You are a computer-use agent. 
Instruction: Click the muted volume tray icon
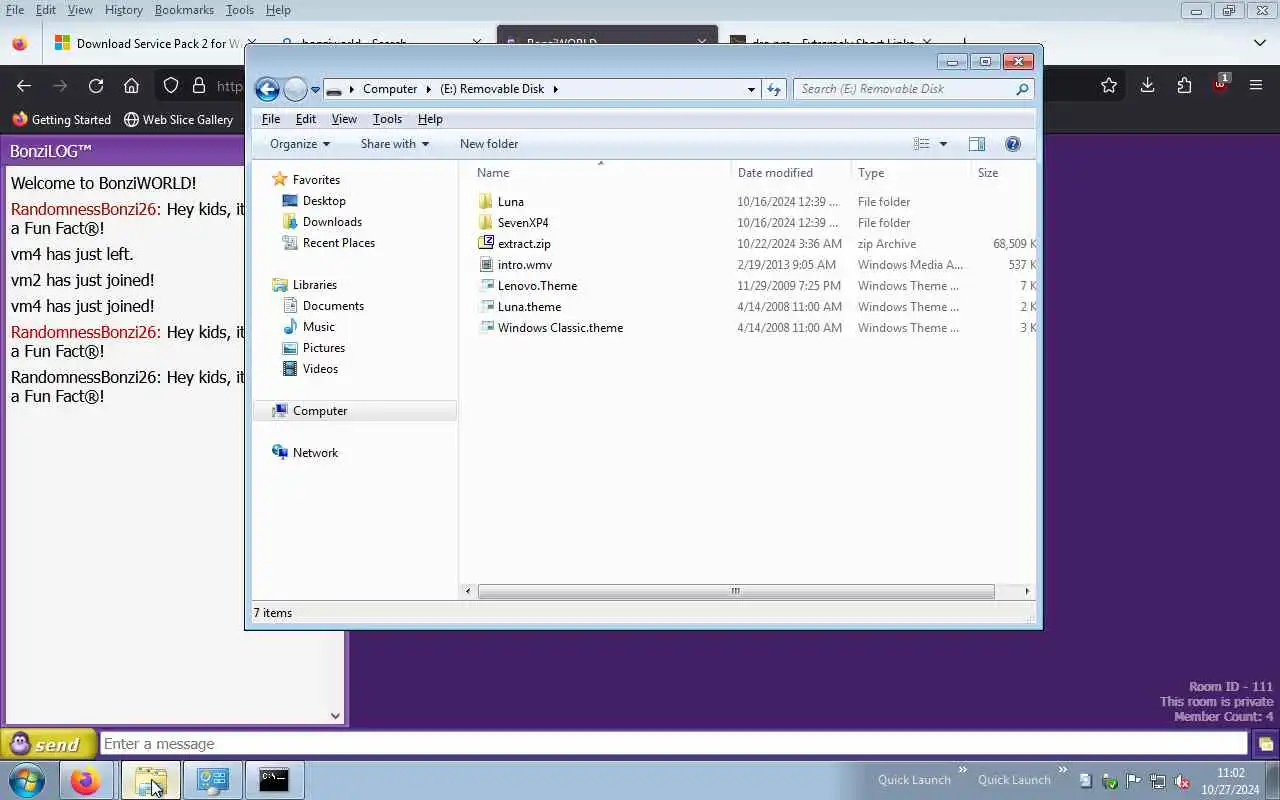point(1182,781)
